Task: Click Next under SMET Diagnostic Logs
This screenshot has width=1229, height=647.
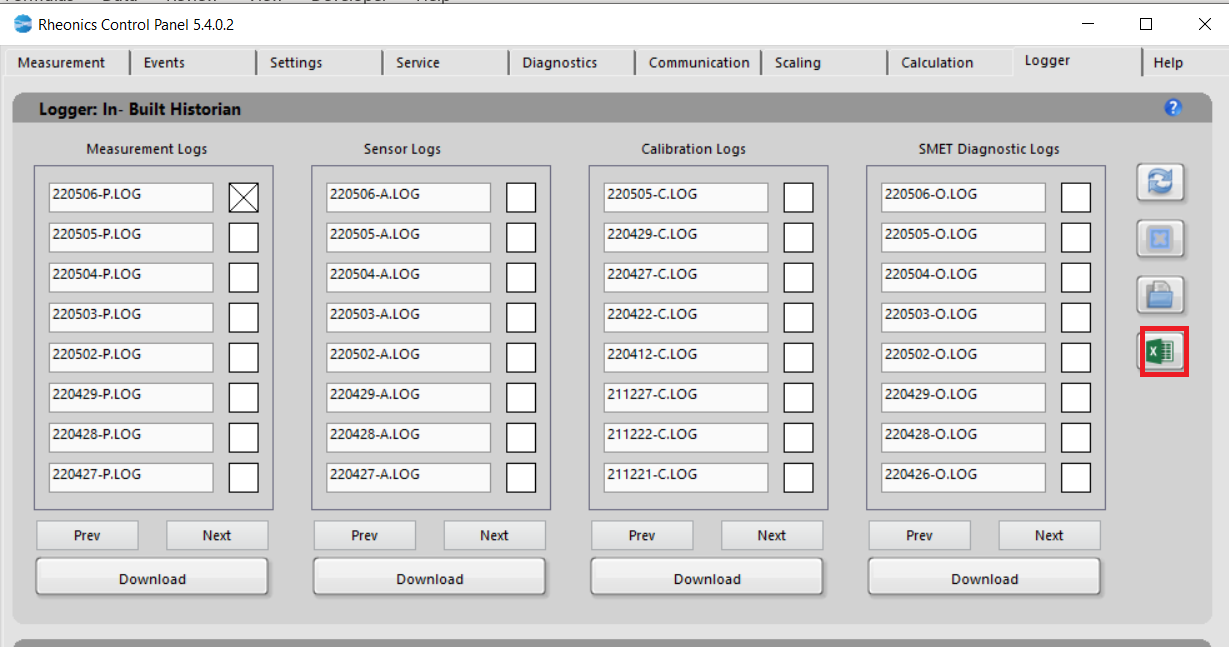Action: pyautogui.click(x=1049, y=535)
